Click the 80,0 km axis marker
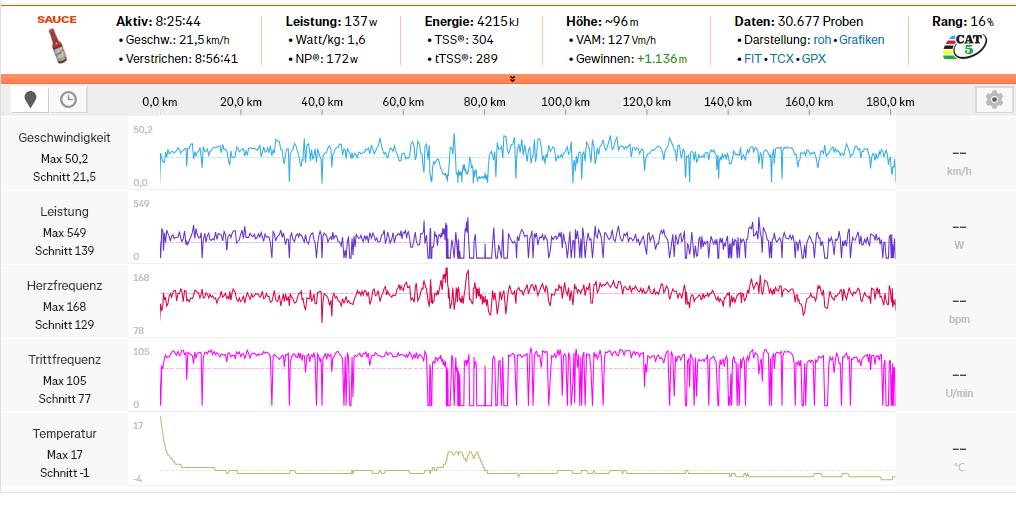This screenshot has width=1016, height=506. tap(484, 102)
